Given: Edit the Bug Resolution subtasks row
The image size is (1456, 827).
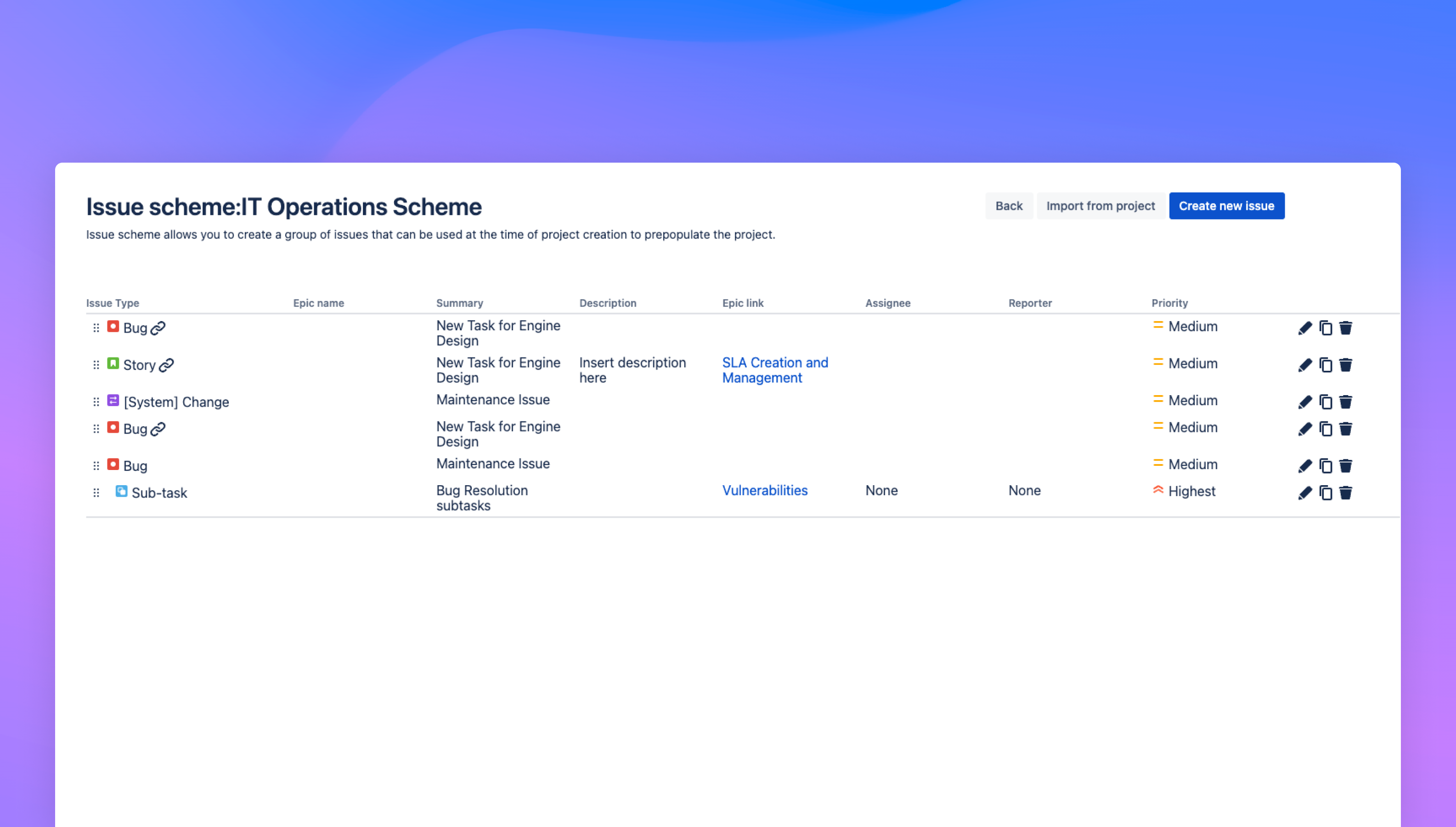Looking at the screenshot, I should (x=1305, y=493).
